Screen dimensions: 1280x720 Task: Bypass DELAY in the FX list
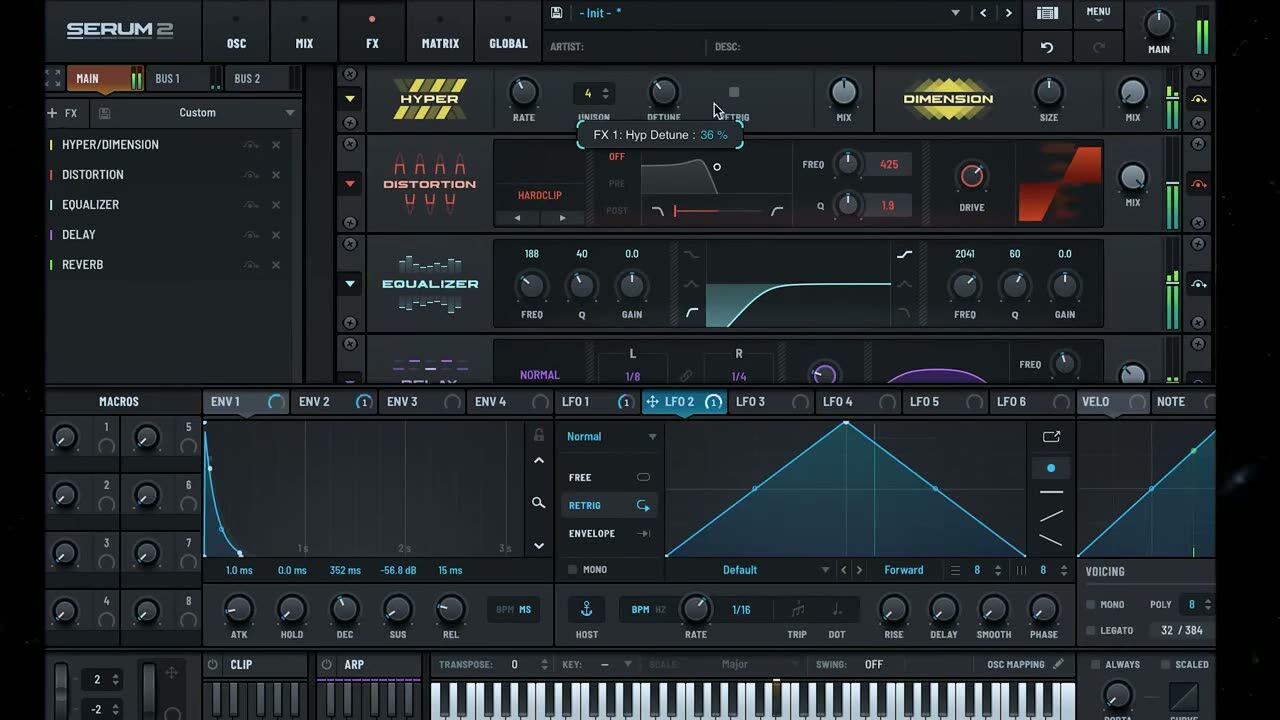click(x=250, y=235)
